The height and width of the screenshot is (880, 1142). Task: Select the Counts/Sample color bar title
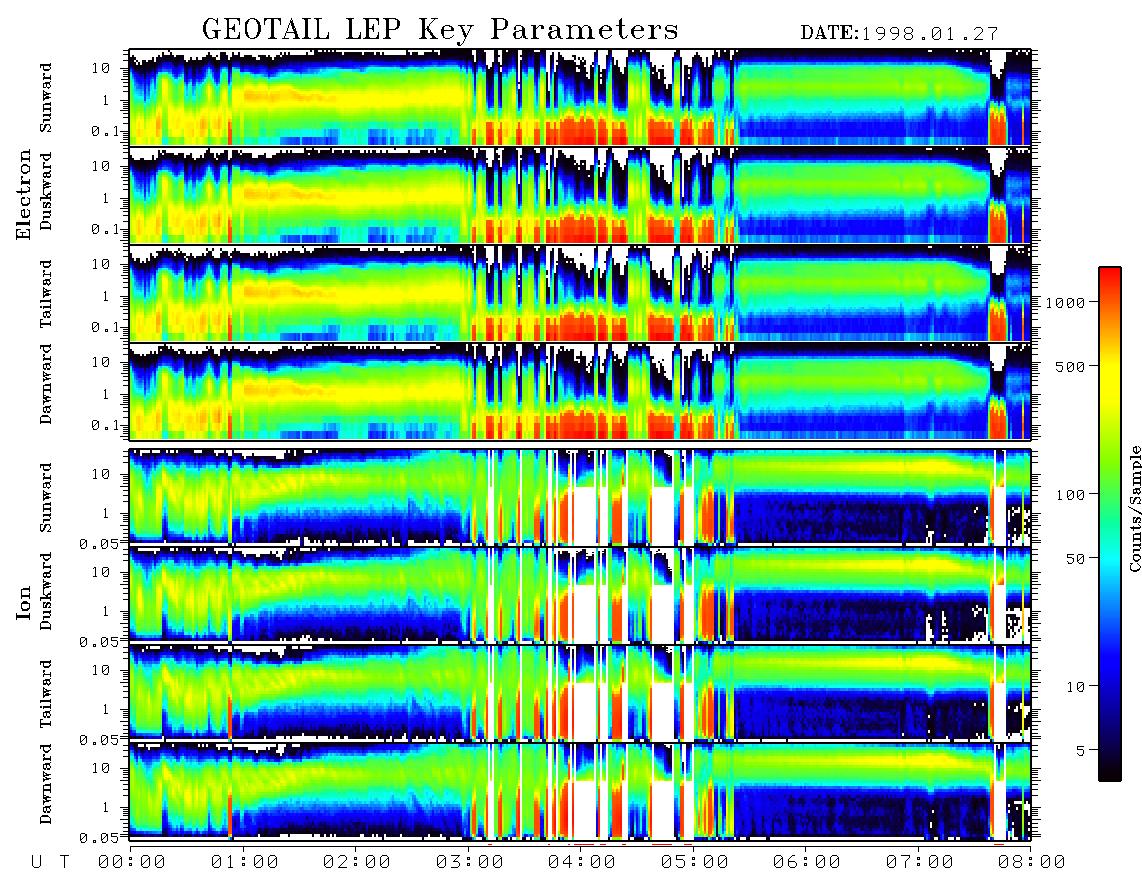coord(1135,509)
